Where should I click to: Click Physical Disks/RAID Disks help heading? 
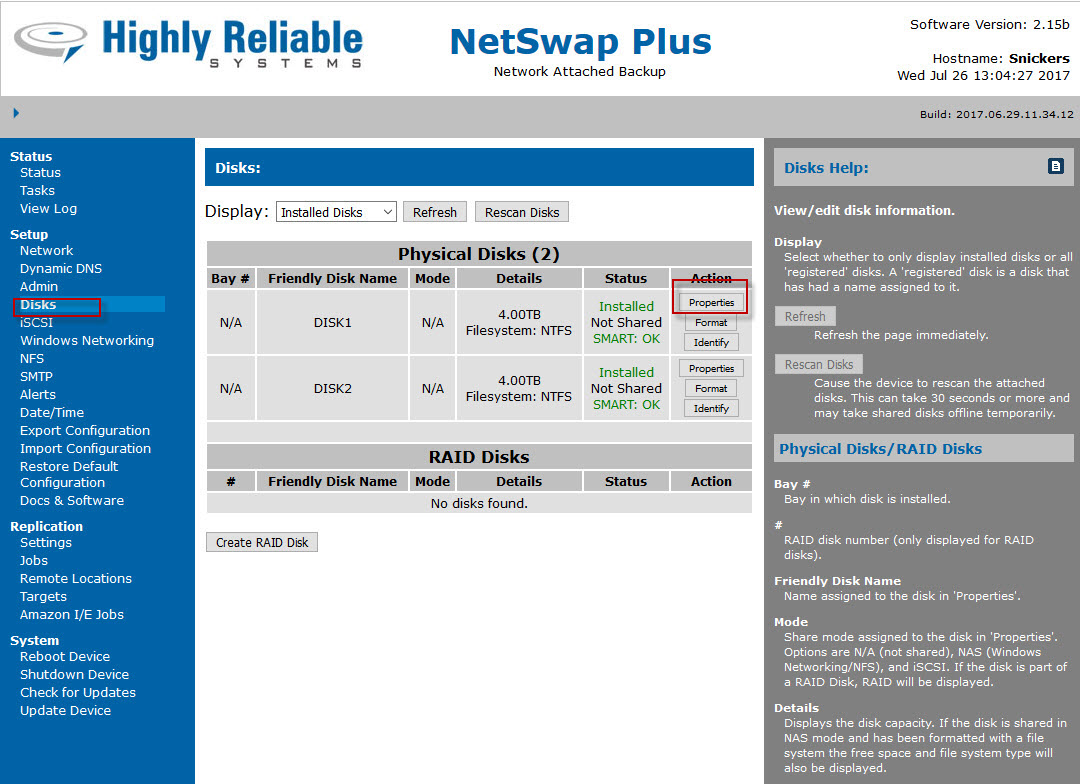click(x=880, y=449)
